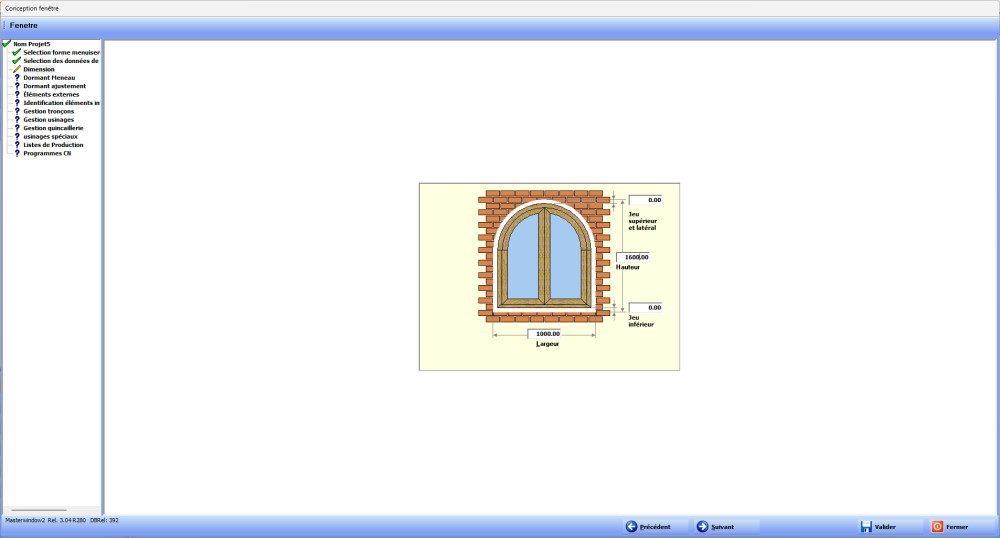Click the checkmark icon of Selection forme menuiser
The height and width of the screenshot is (538, 1000).
(17, 52)
